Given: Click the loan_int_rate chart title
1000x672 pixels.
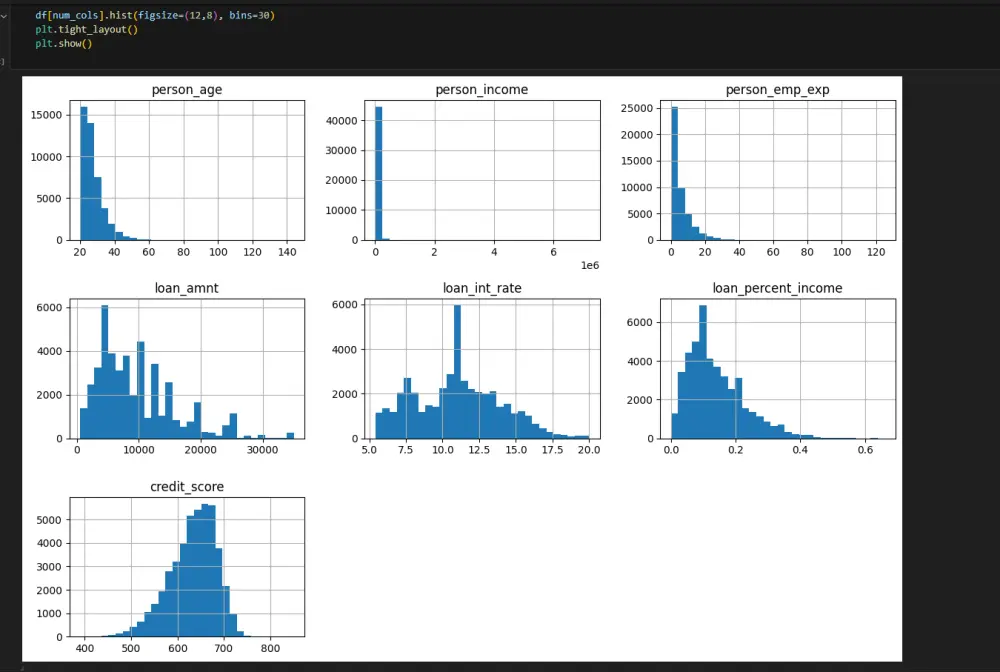Looking at the screenshot, I should pos(482,288).
